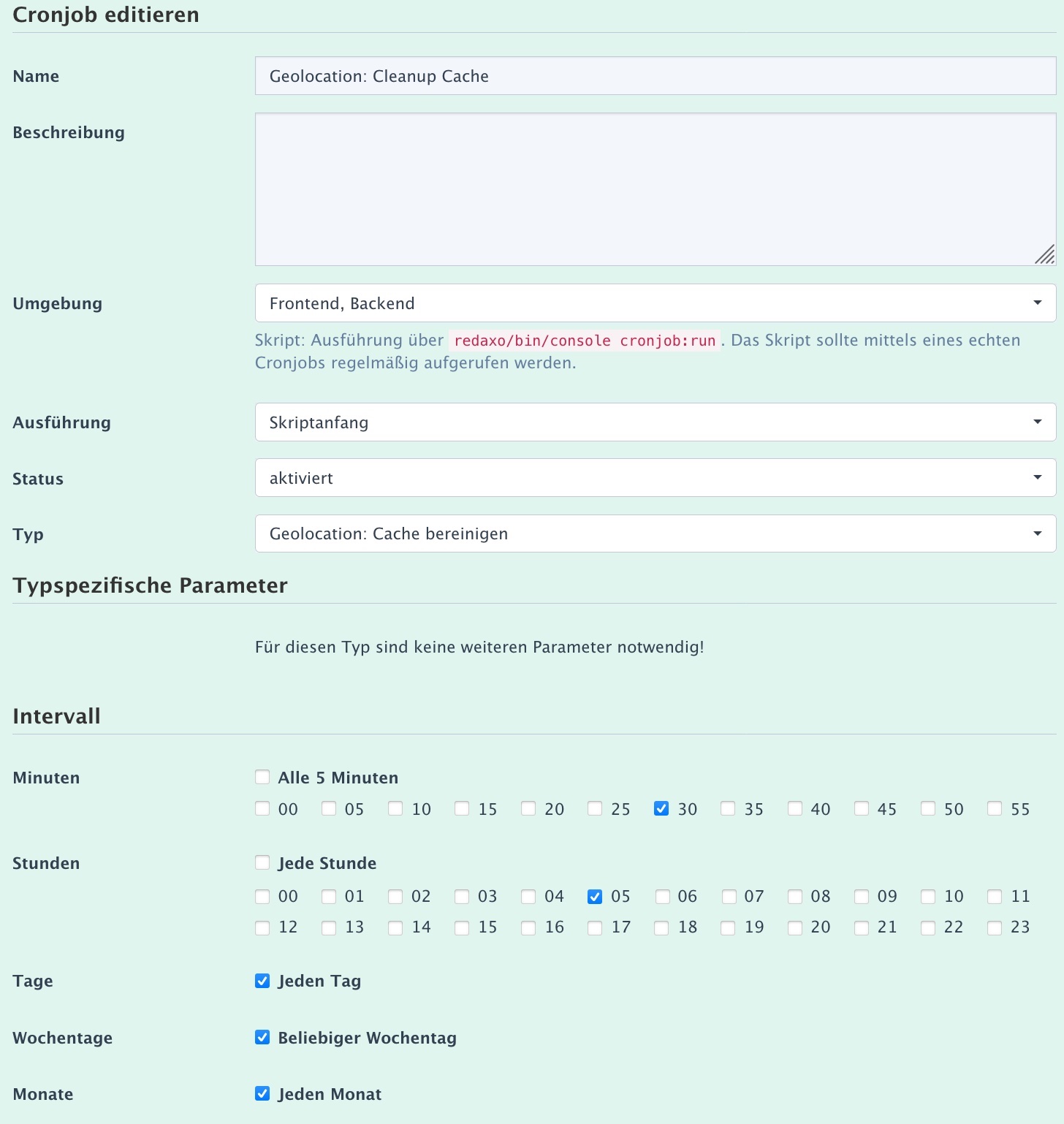Image resolution: width=1064 pixels, height=1124 pixels.
Task: Check hour 03 checkbox
Action: pos(462,896)
